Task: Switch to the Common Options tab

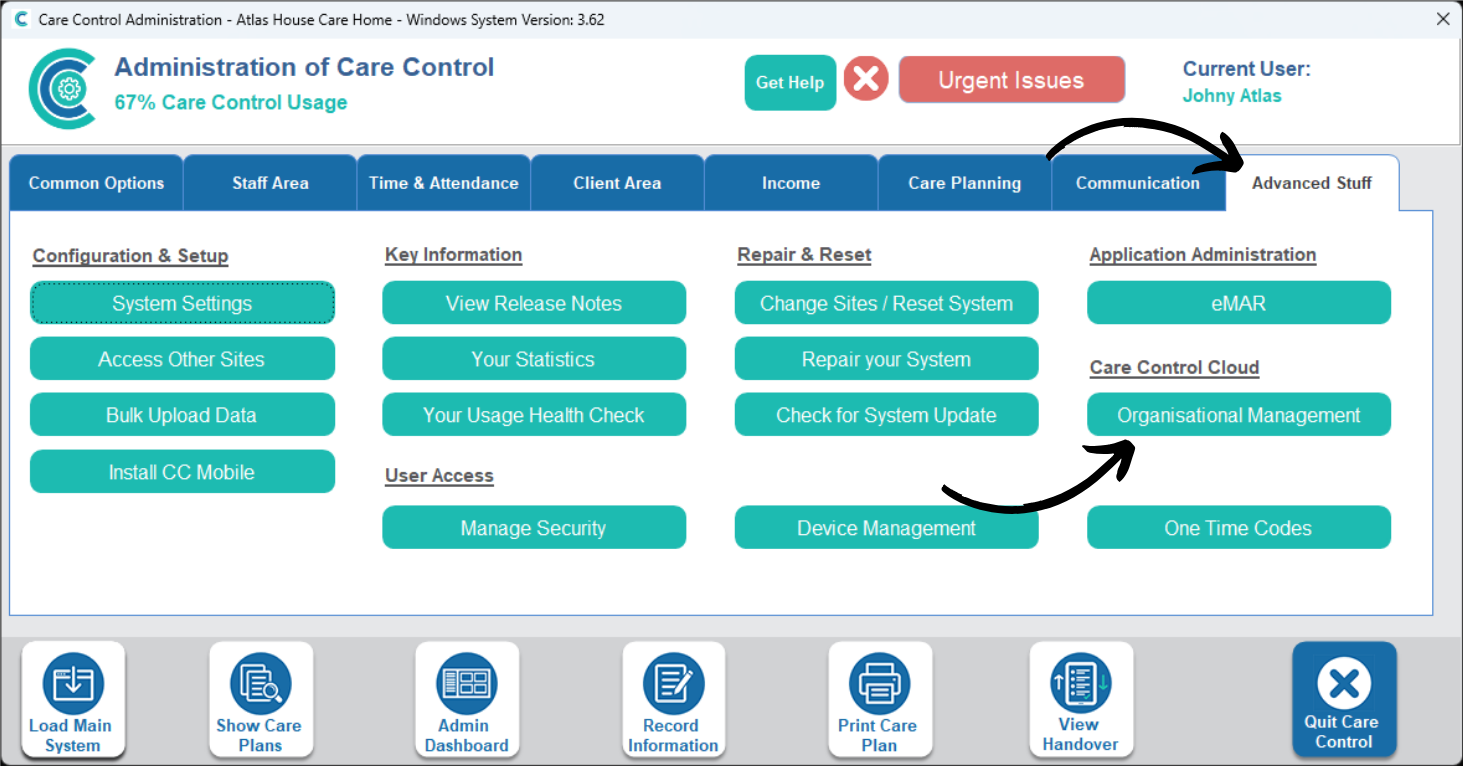Action: point(96,183)
